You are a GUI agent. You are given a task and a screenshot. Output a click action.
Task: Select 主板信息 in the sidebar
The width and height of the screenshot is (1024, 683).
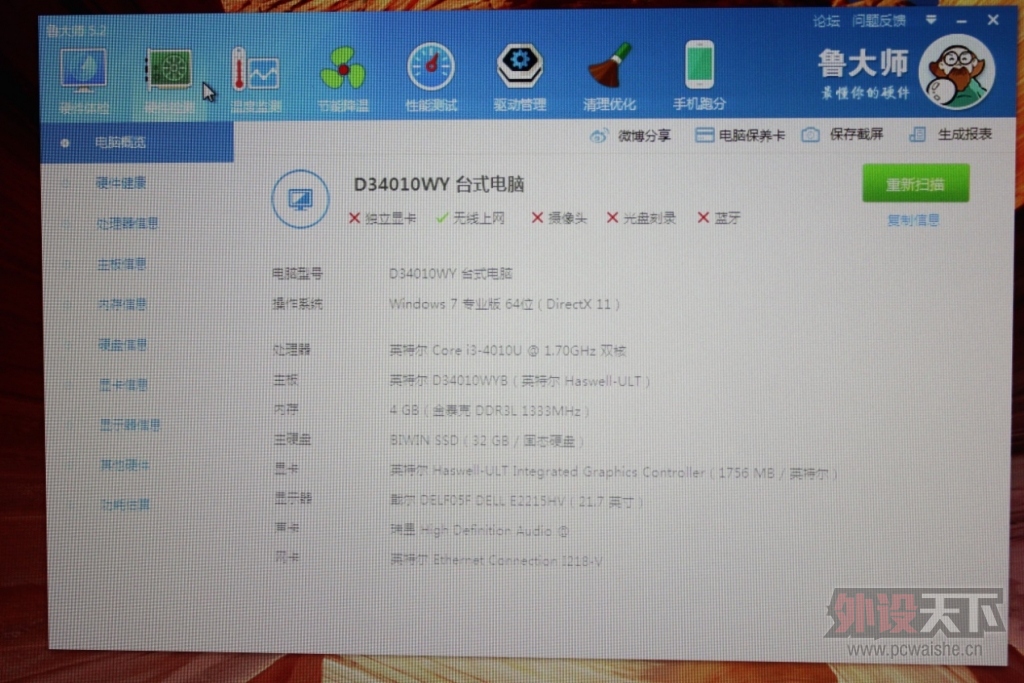[x=121, y=264]
